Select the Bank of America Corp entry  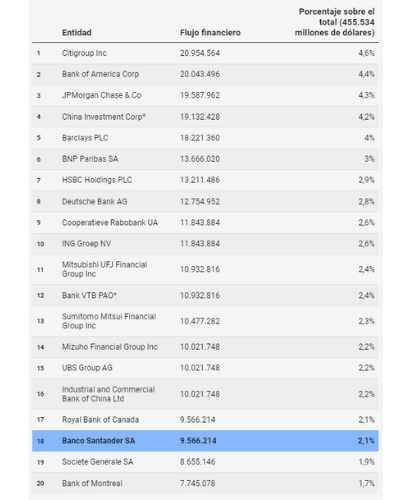205,74
